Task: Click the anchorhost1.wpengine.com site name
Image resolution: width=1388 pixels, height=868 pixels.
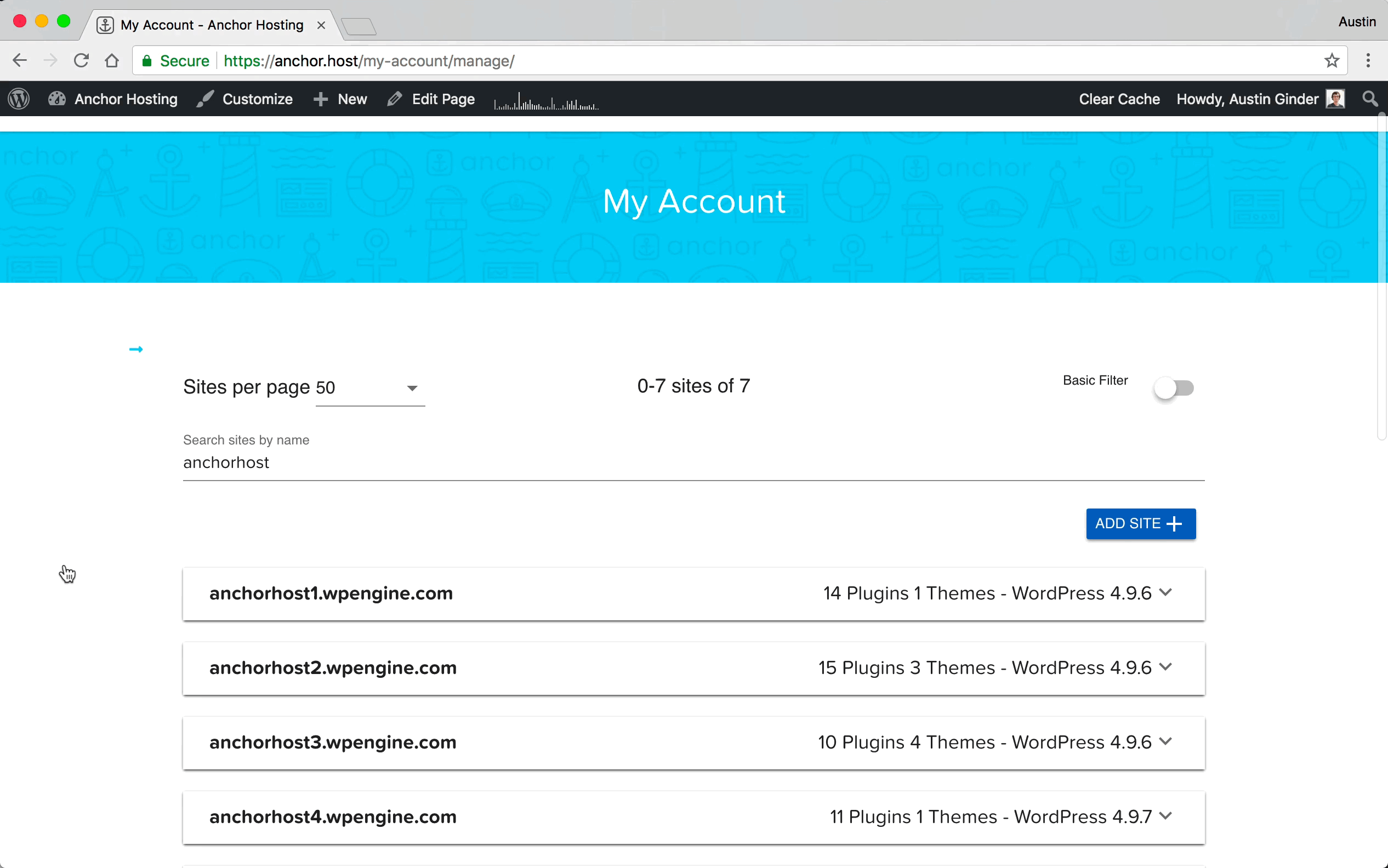Action: pyautogui.click(x=331, y=593)
